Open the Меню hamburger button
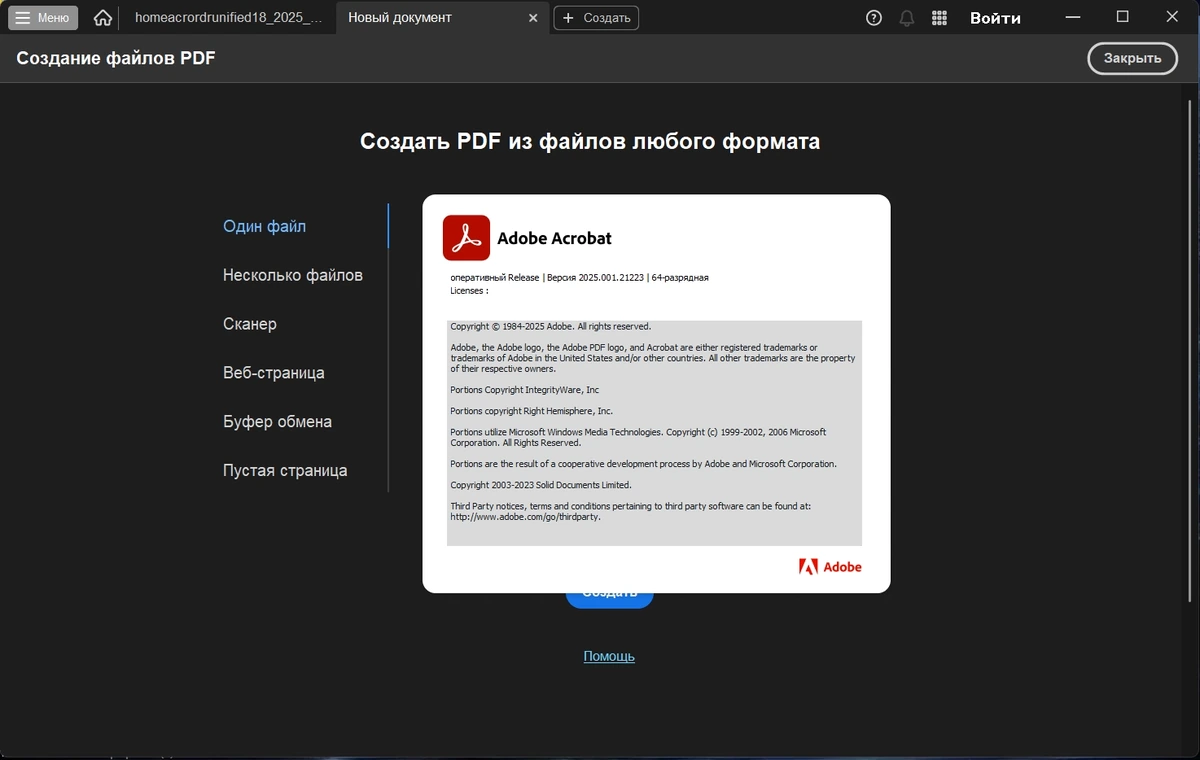Screen dimensions: 1200x760 click(43, 18)
